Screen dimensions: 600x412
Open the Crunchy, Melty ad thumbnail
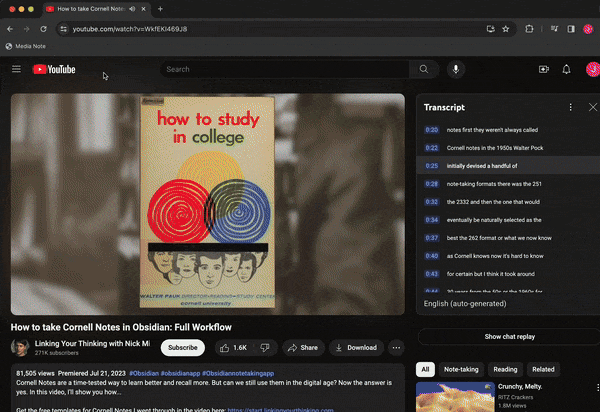455,397
